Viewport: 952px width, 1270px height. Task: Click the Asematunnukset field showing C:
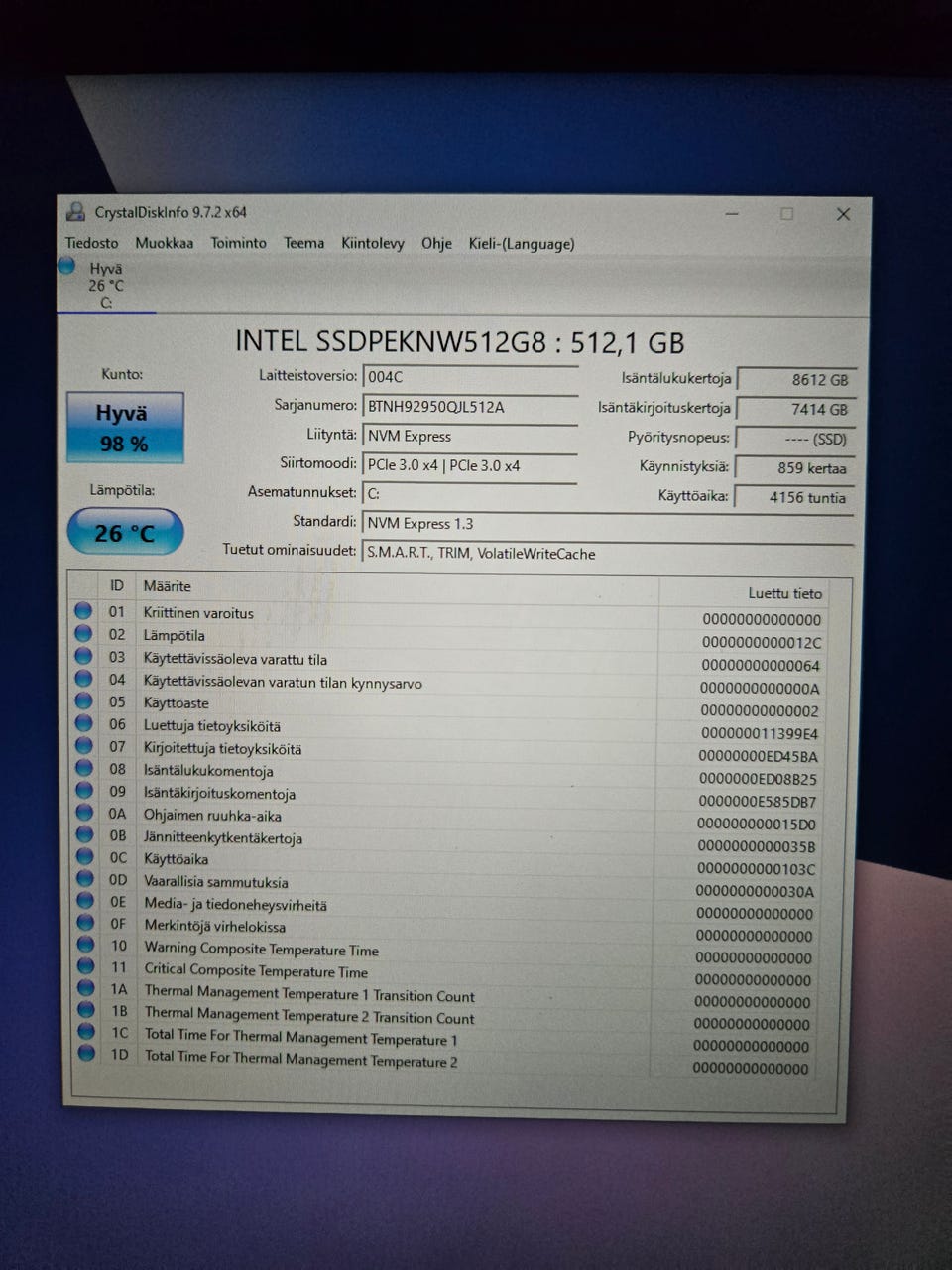click(470, 493)
